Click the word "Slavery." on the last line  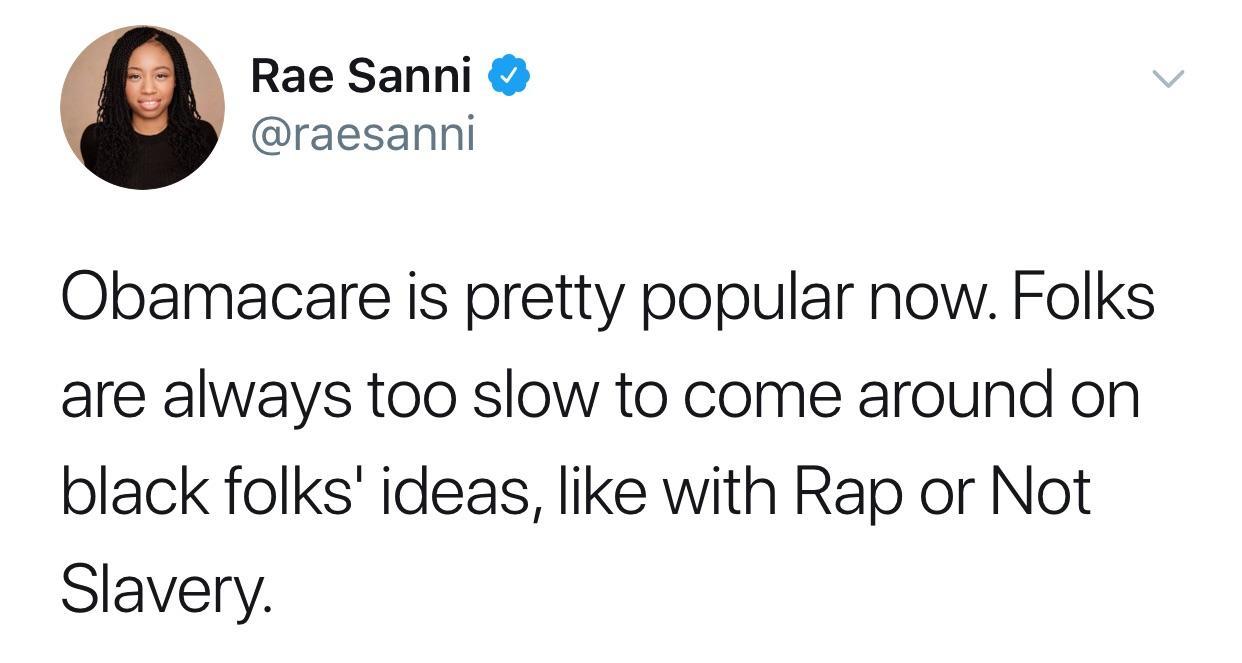click(166, 592)
